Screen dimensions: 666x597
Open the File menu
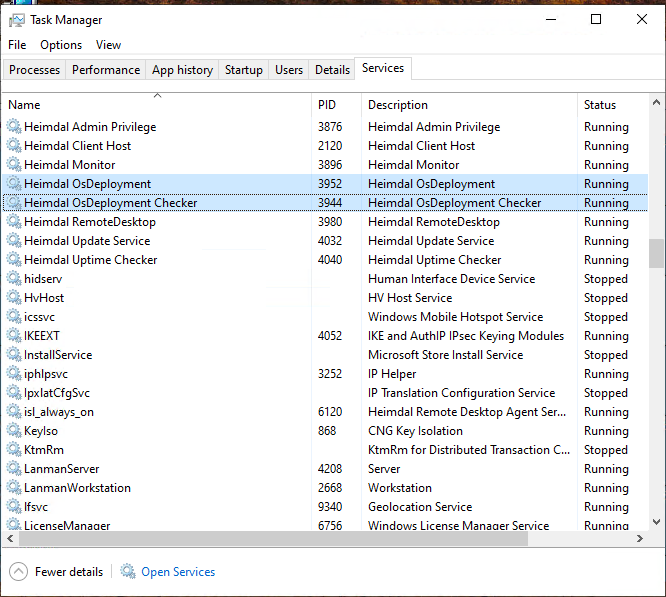17,45
